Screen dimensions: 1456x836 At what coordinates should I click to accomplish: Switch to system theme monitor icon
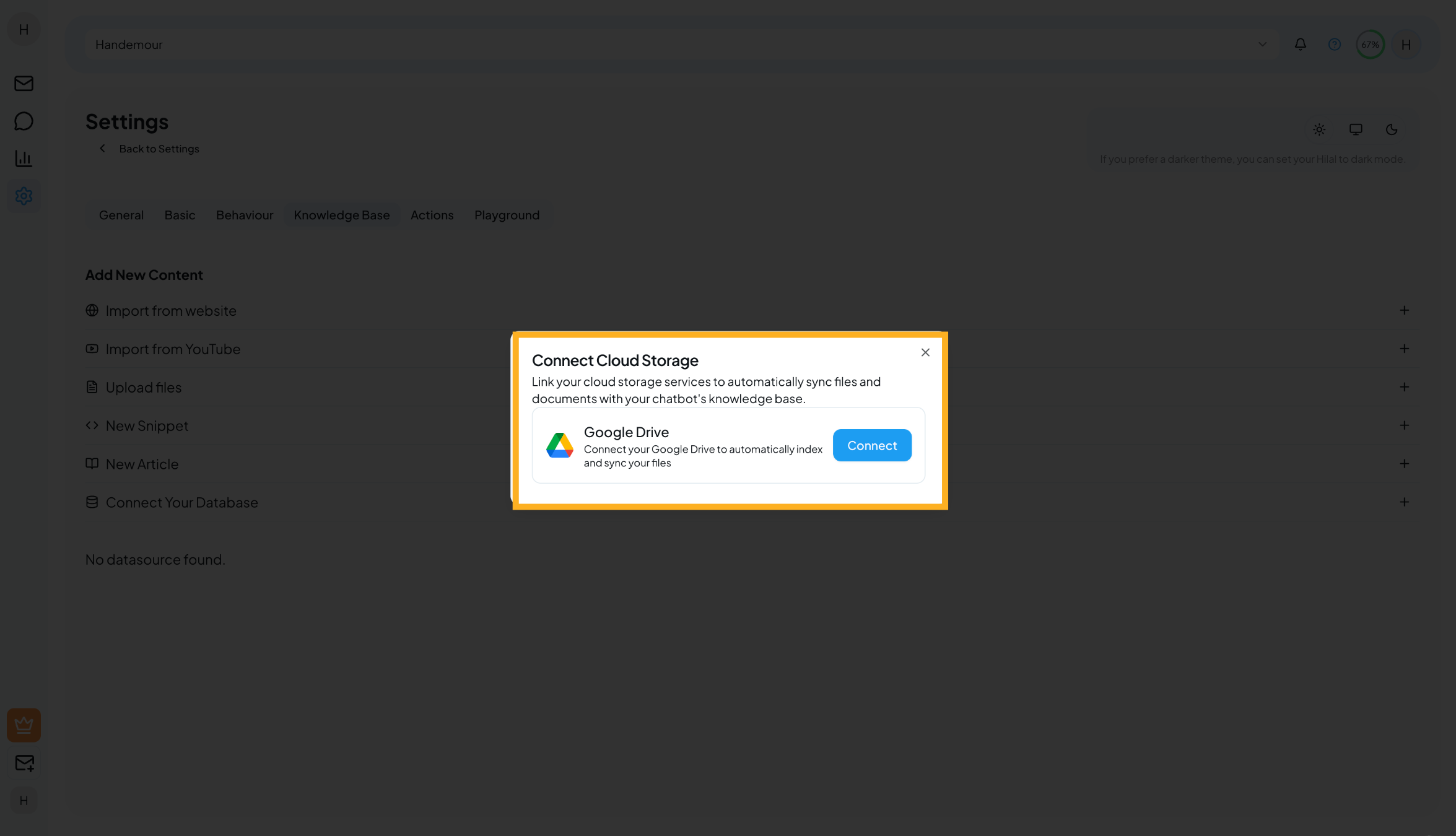pos(1356,129)
